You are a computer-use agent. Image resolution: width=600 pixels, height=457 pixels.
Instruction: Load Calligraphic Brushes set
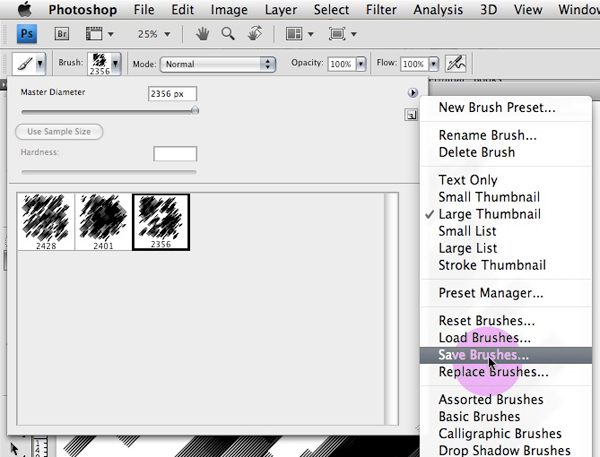tap(506, 434)
